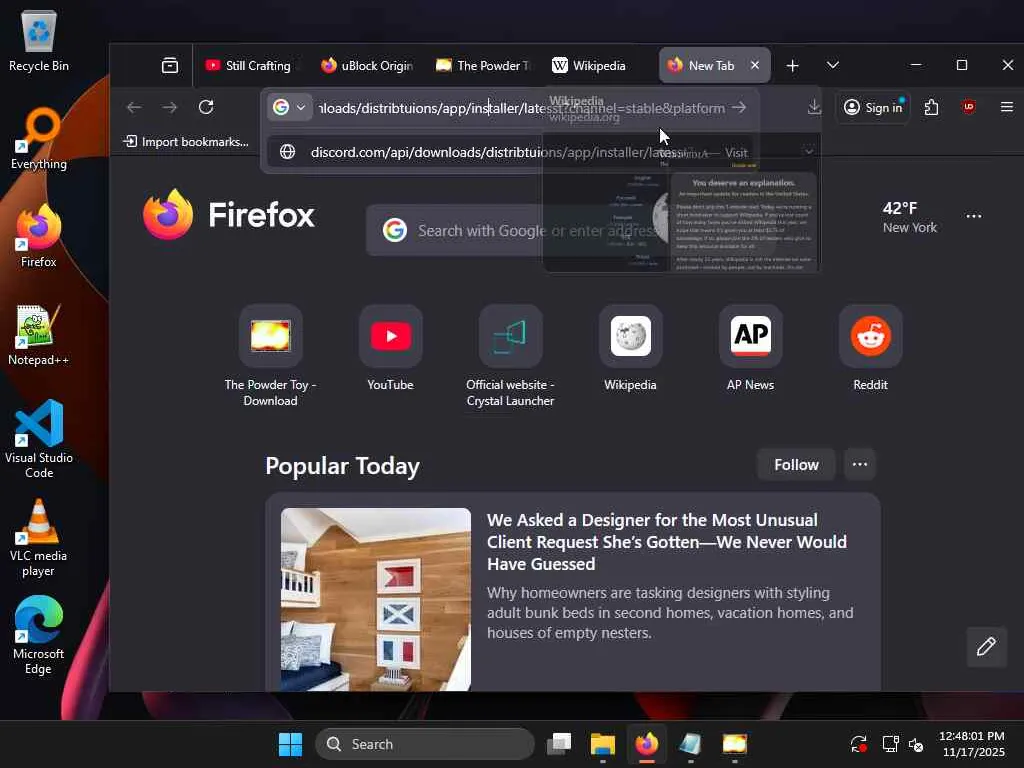The height and width of the screenshot is (768, 1024).
Task: Open the Reddit shortcut tile
Action: pos(871,349)
